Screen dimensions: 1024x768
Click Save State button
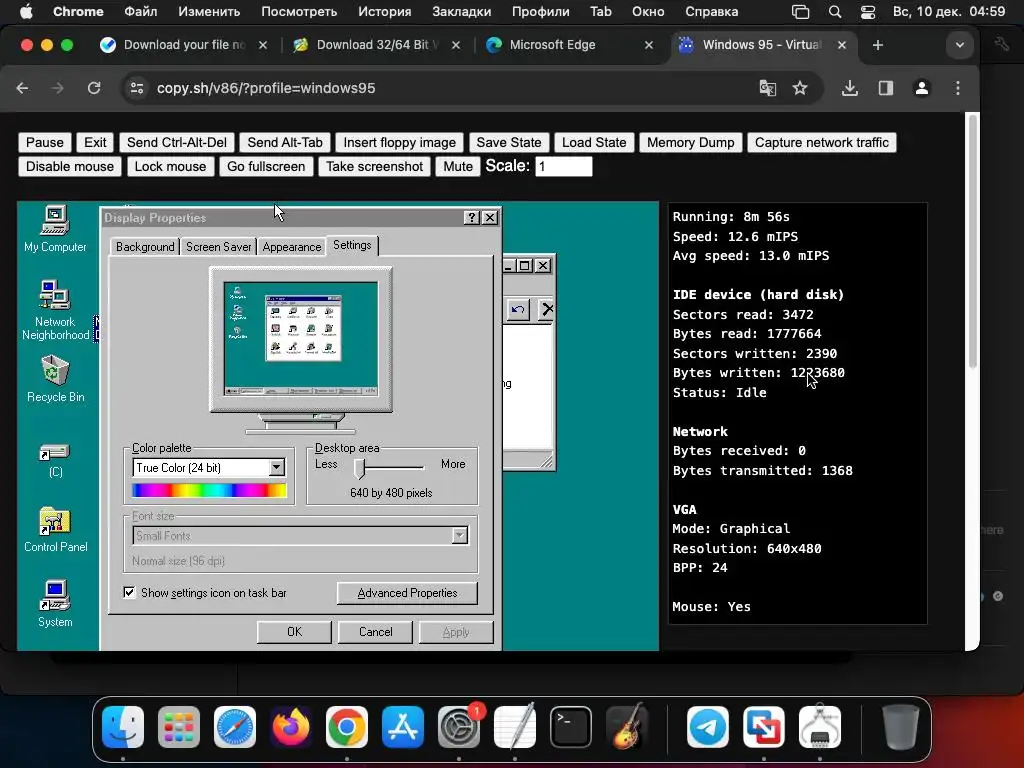(x=509, y=142)
